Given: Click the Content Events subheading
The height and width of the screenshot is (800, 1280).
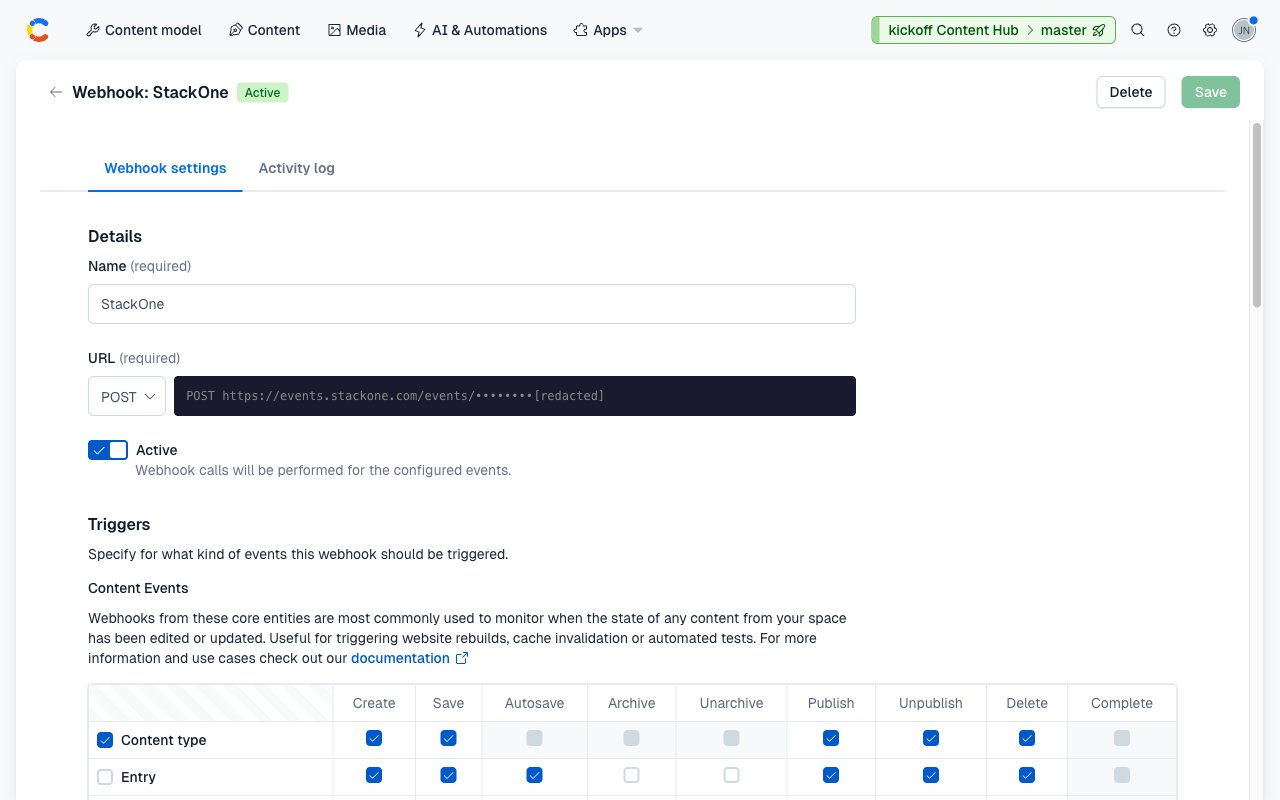Looking at the screenshot, I should click(138, 588).
